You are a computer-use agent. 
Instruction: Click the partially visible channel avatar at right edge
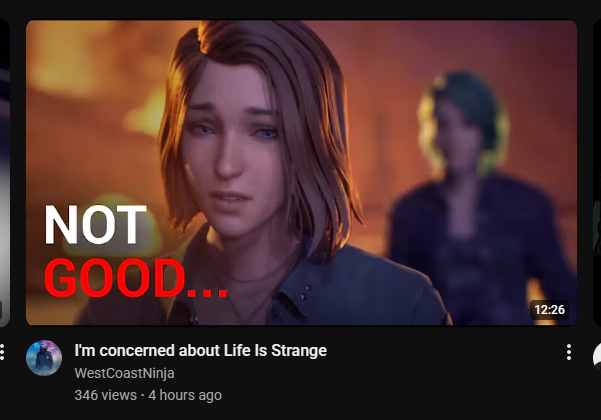[x=597, y=358]
